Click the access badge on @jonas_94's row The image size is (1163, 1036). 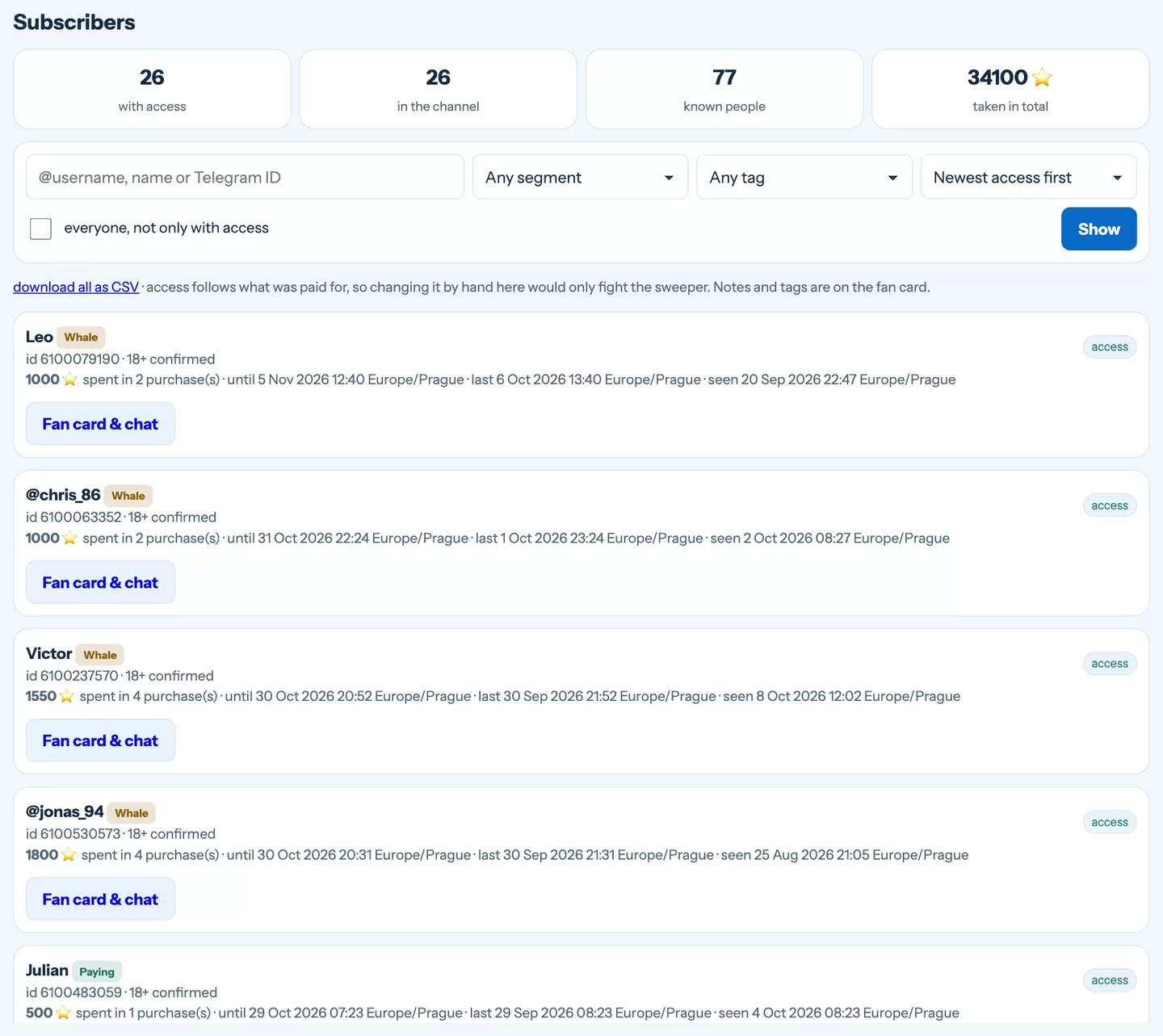pyautogui.click(x=1110, y=822)
